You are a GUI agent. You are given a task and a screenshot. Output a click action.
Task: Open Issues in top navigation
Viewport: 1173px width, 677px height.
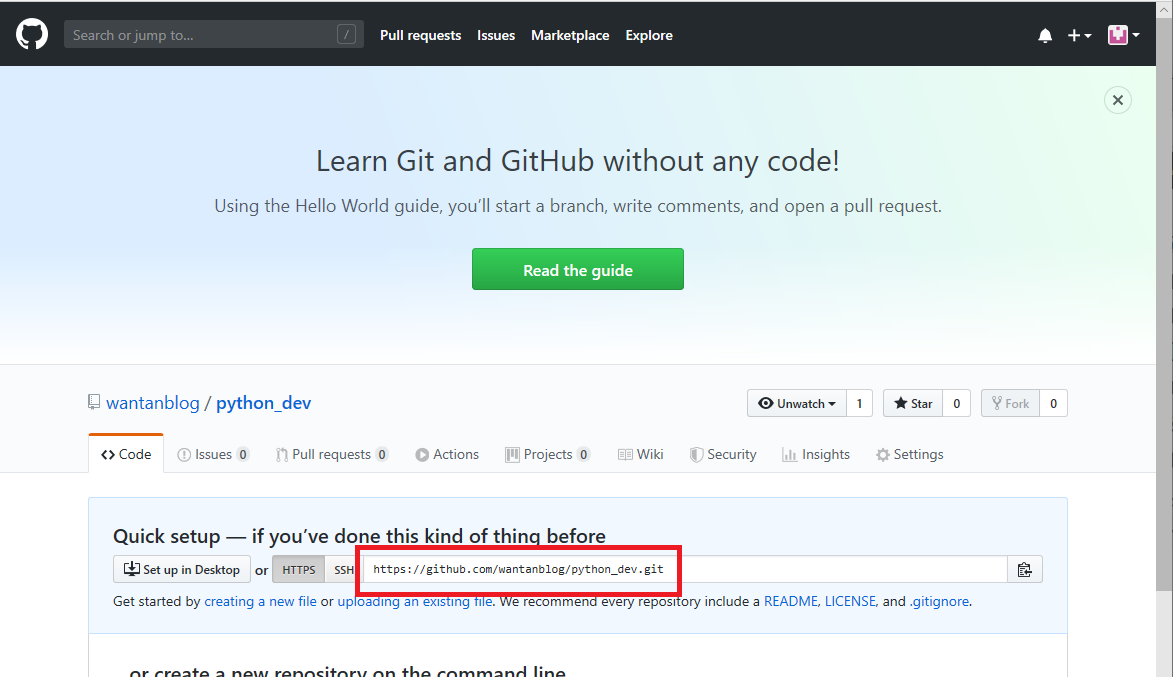click(496, 35)
